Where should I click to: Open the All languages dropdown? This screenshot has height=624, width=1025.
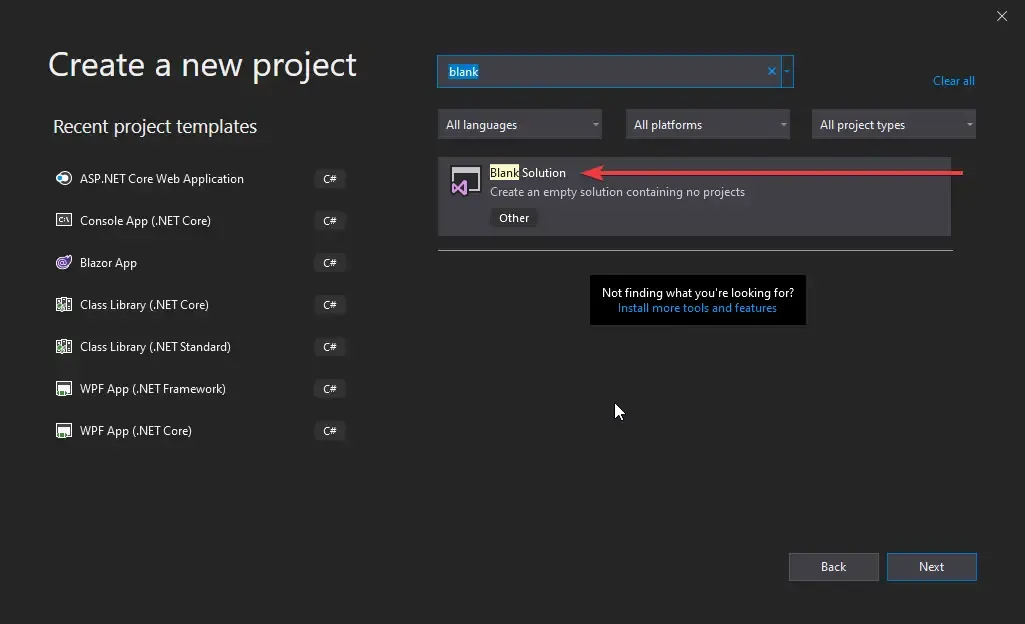point(519,124)
